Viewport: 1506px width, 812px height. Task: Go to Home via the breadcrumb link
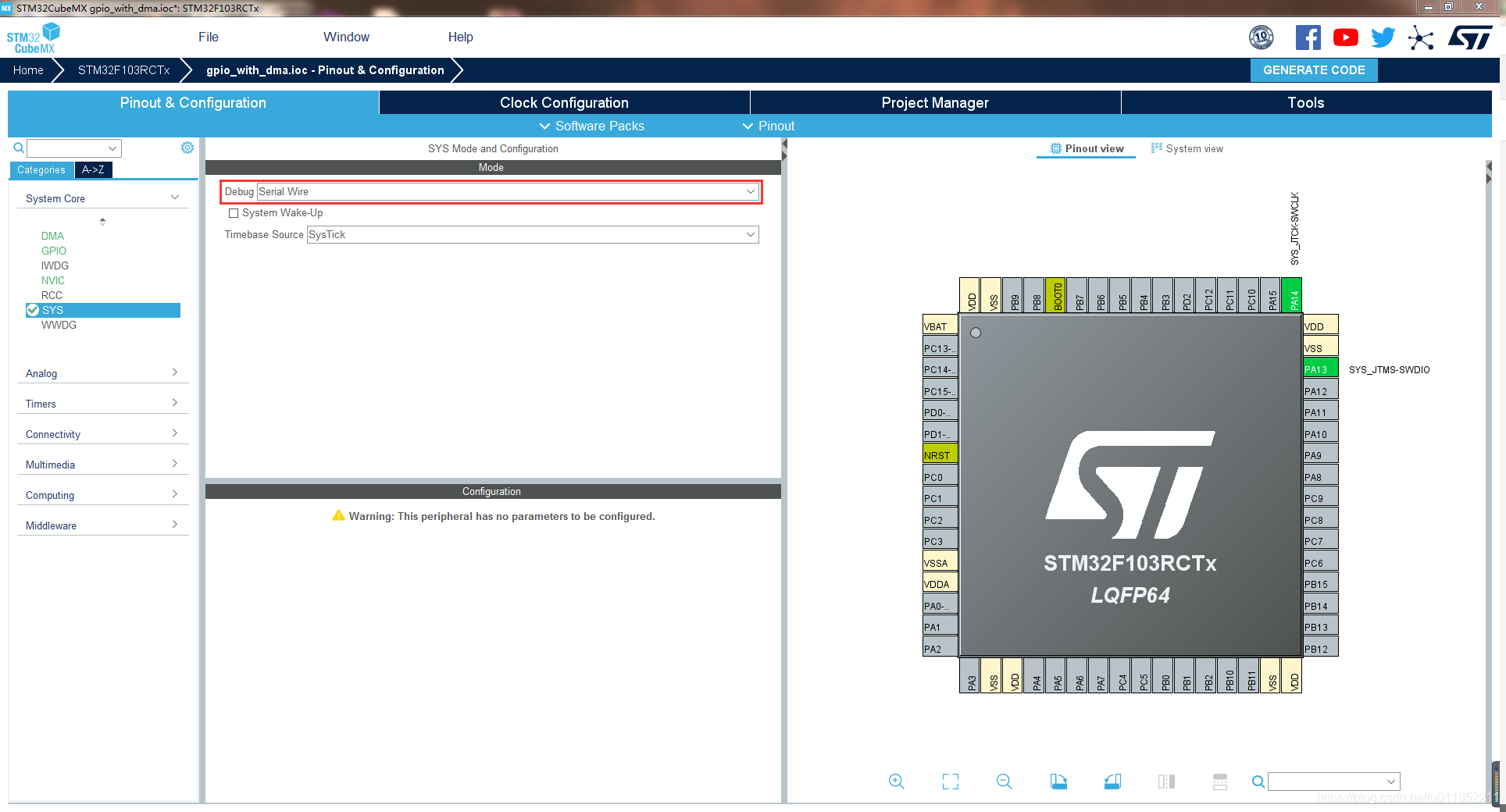pos(28,69)
